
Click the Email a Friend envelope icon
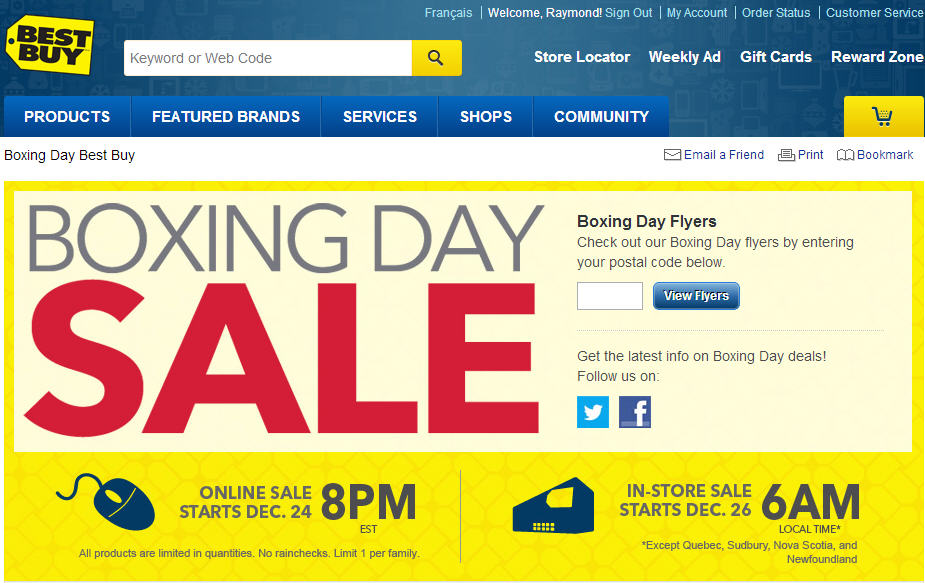pos(672,155)
